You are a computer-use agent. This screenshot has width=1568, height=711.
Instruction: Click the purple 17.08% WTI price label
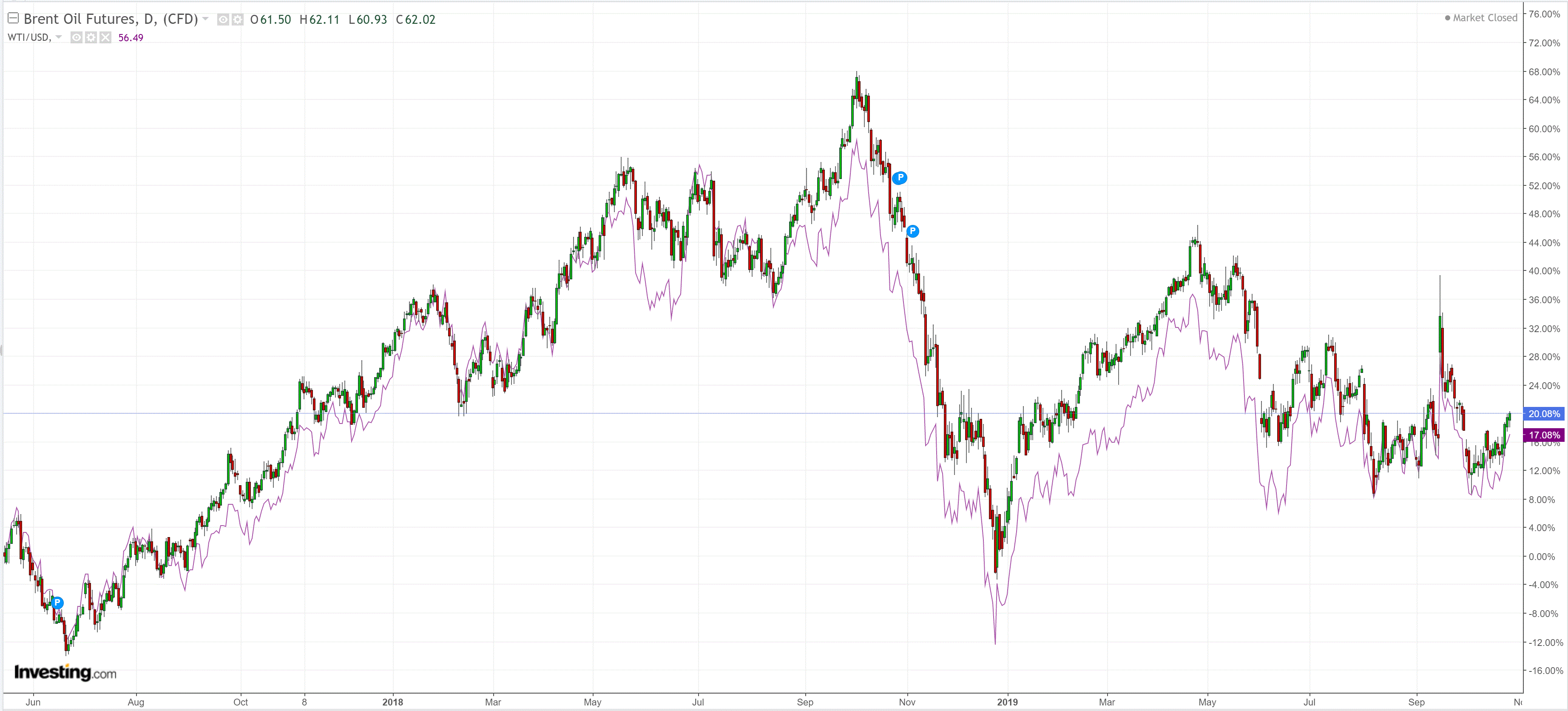[x=1544, y=435]
